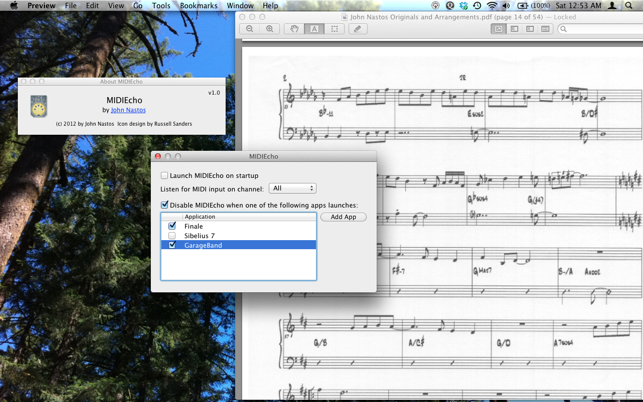Enable Launch MIDIEcho on startup
Image resolution: width=643 pixels, height=402 pixels.
(x=164, y=176)
